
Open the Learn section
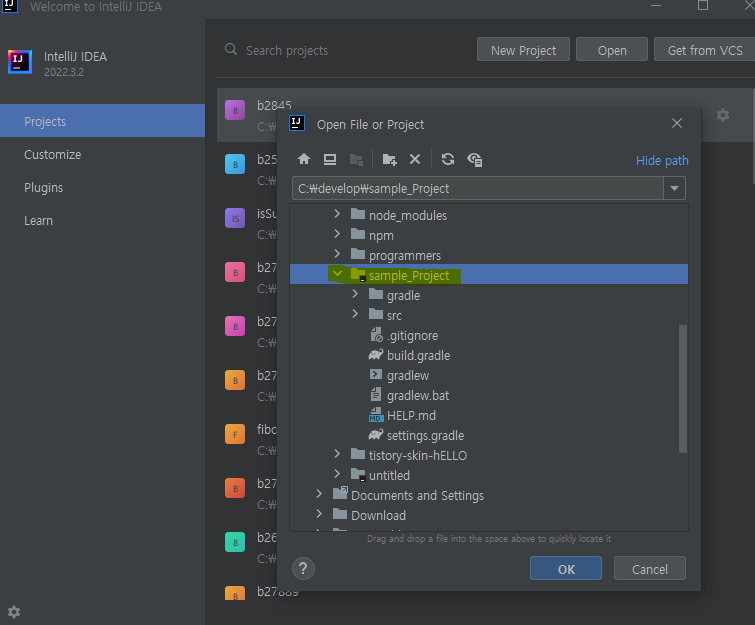pyautogui.click(x=103, y=221)
